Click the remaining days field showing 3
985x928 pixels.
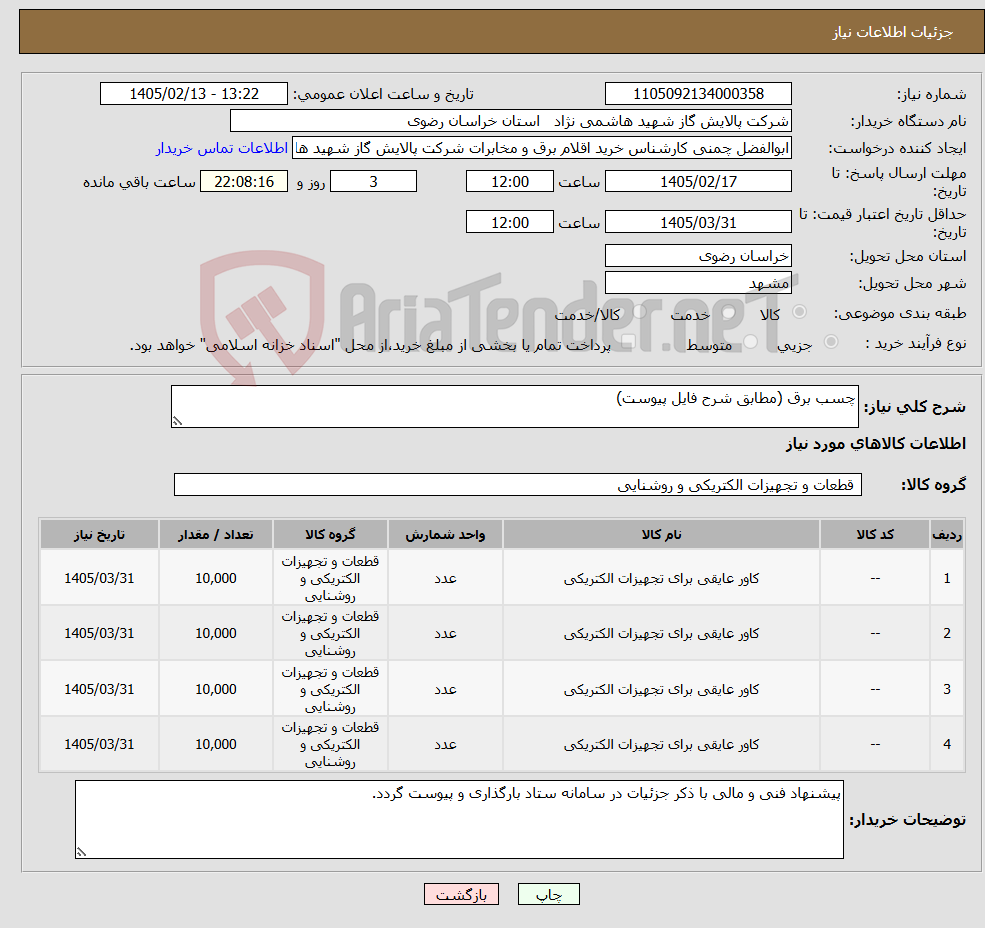tap(373, 182)
